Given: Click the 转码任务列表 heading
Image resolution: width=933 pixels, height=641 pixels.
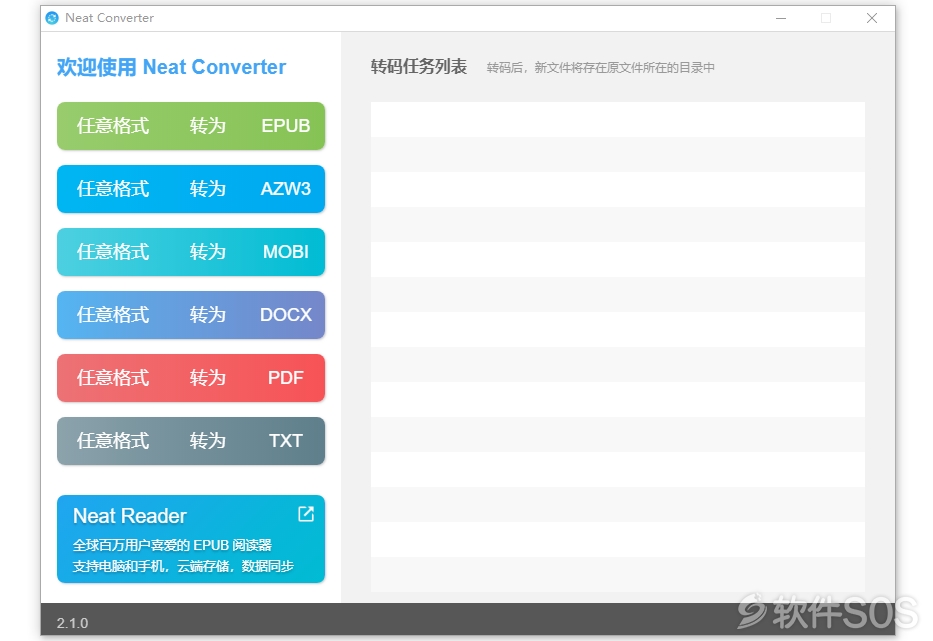Looking at the screenshot, I should pos(419,67).
